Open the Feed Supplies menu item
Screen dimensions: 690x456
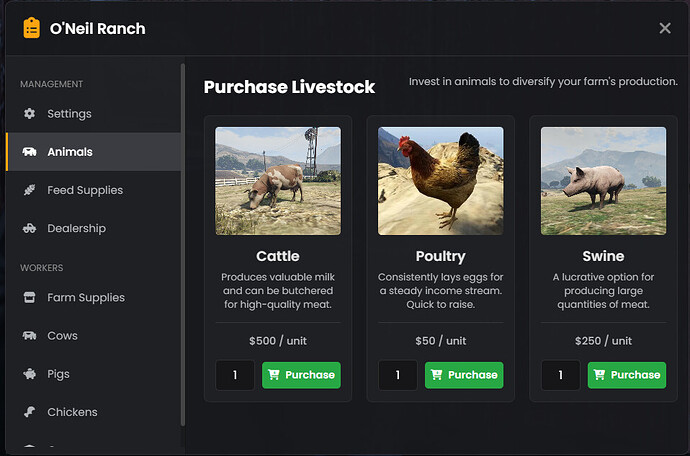point(85,190)
